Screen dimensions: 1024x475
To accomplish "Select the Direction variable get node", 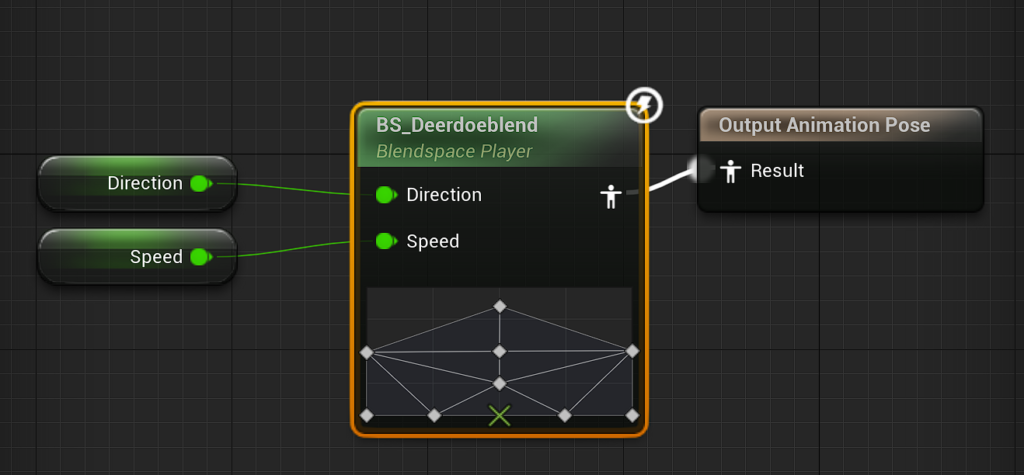I will click(x=137, y=184).
